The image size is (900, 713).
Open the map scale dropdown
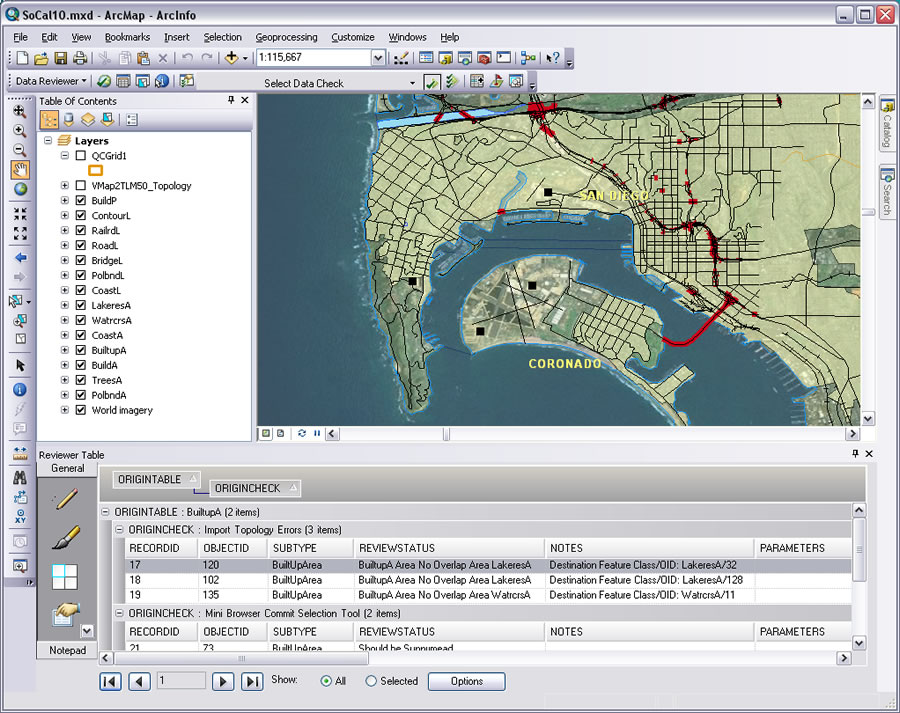coord(378,58)
